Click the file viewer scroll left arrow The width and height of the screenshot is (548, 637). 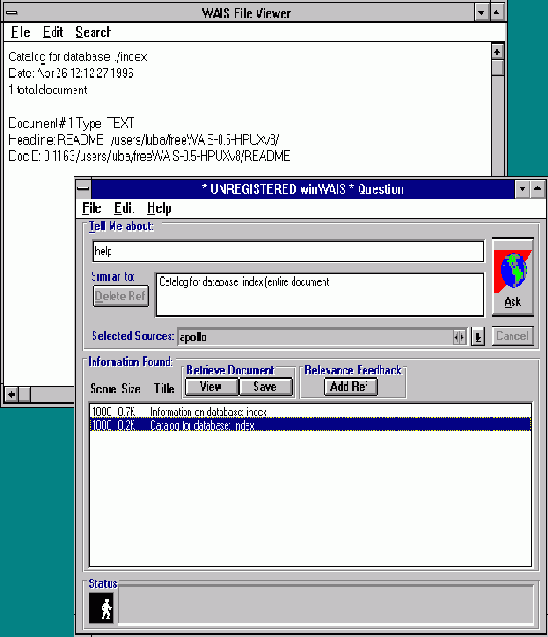(x=11, y=394)
